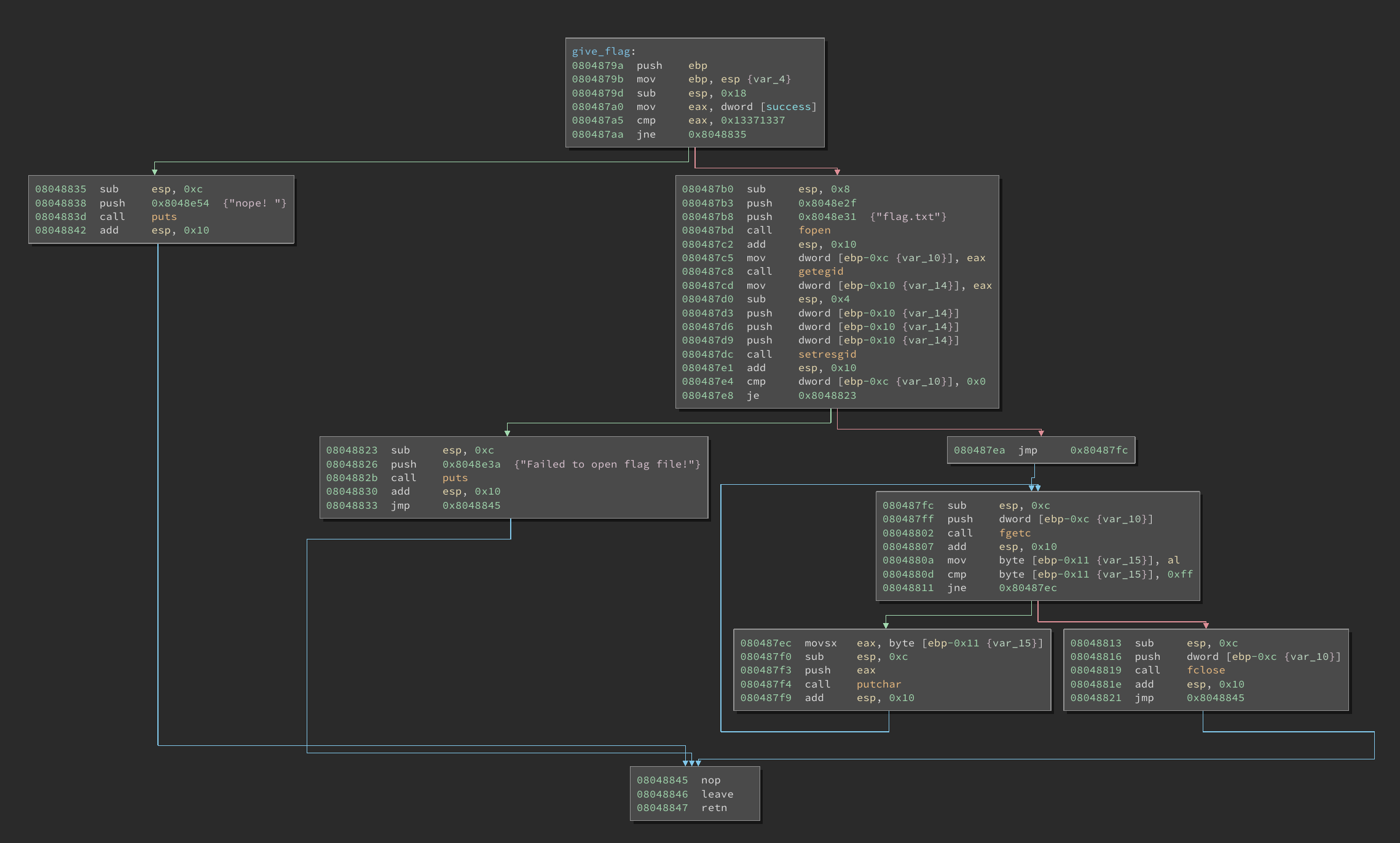Click the "nope!" string annotation

coord(254,203)
